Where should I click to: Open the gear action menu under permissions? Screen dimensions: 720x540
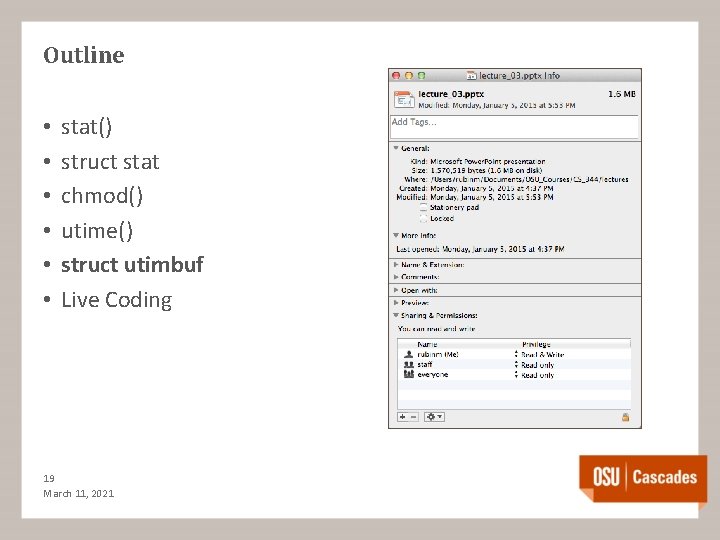434,417
